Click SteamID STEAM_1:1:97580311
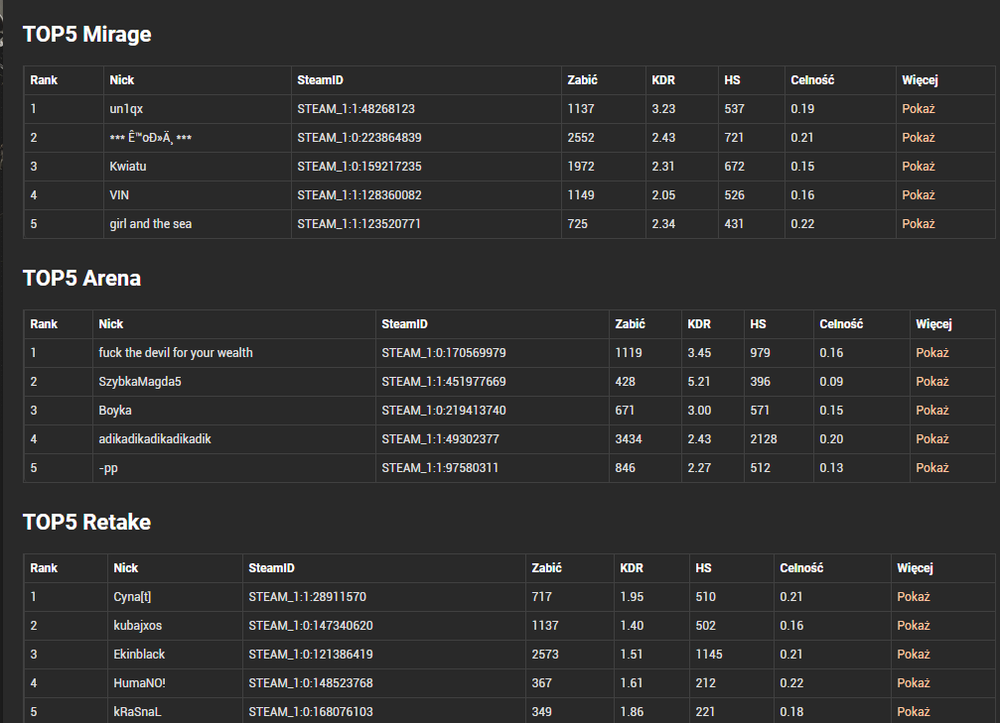The height and width of the screenshot is (723, 1000). point(440,468)
